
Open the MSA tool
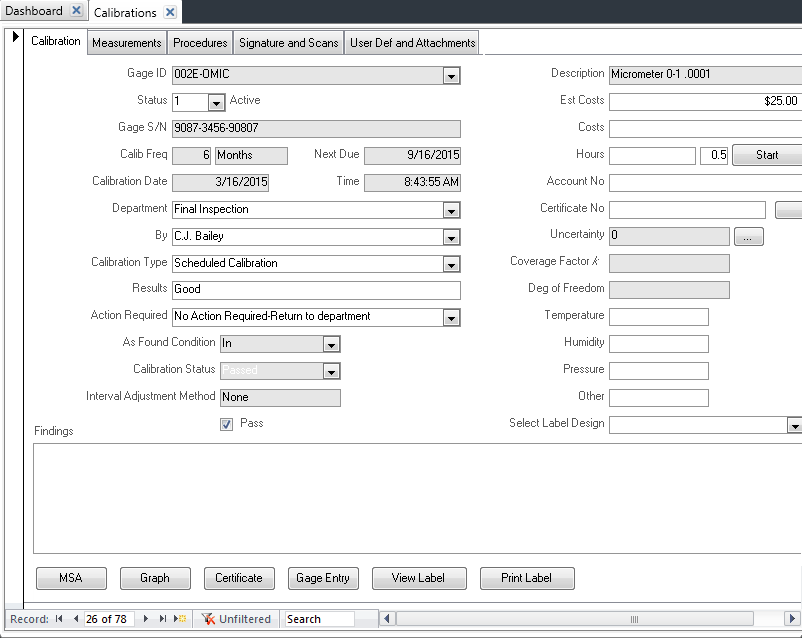pyautogui.click(x=71, y=578)
